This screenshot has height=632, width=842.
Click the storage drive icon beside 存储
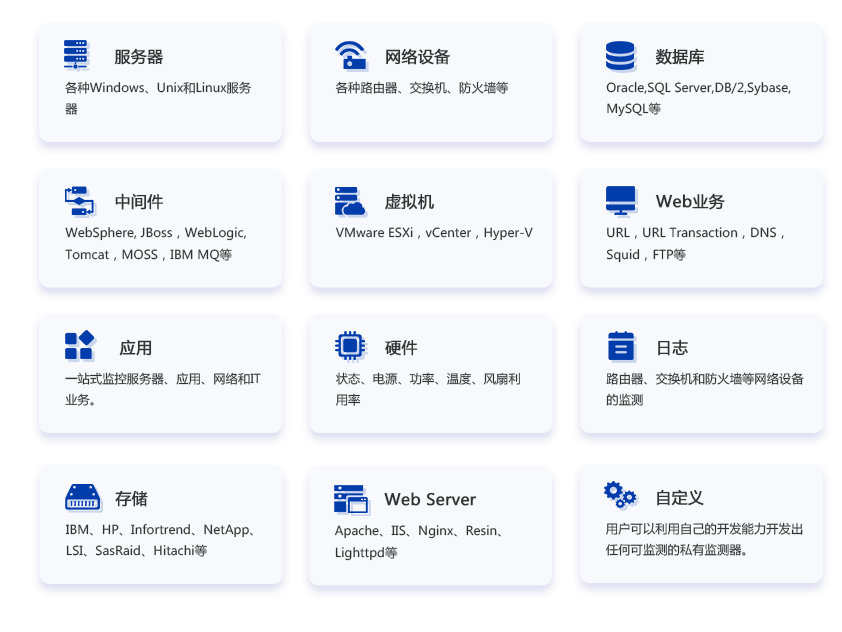tap(83, 497)
